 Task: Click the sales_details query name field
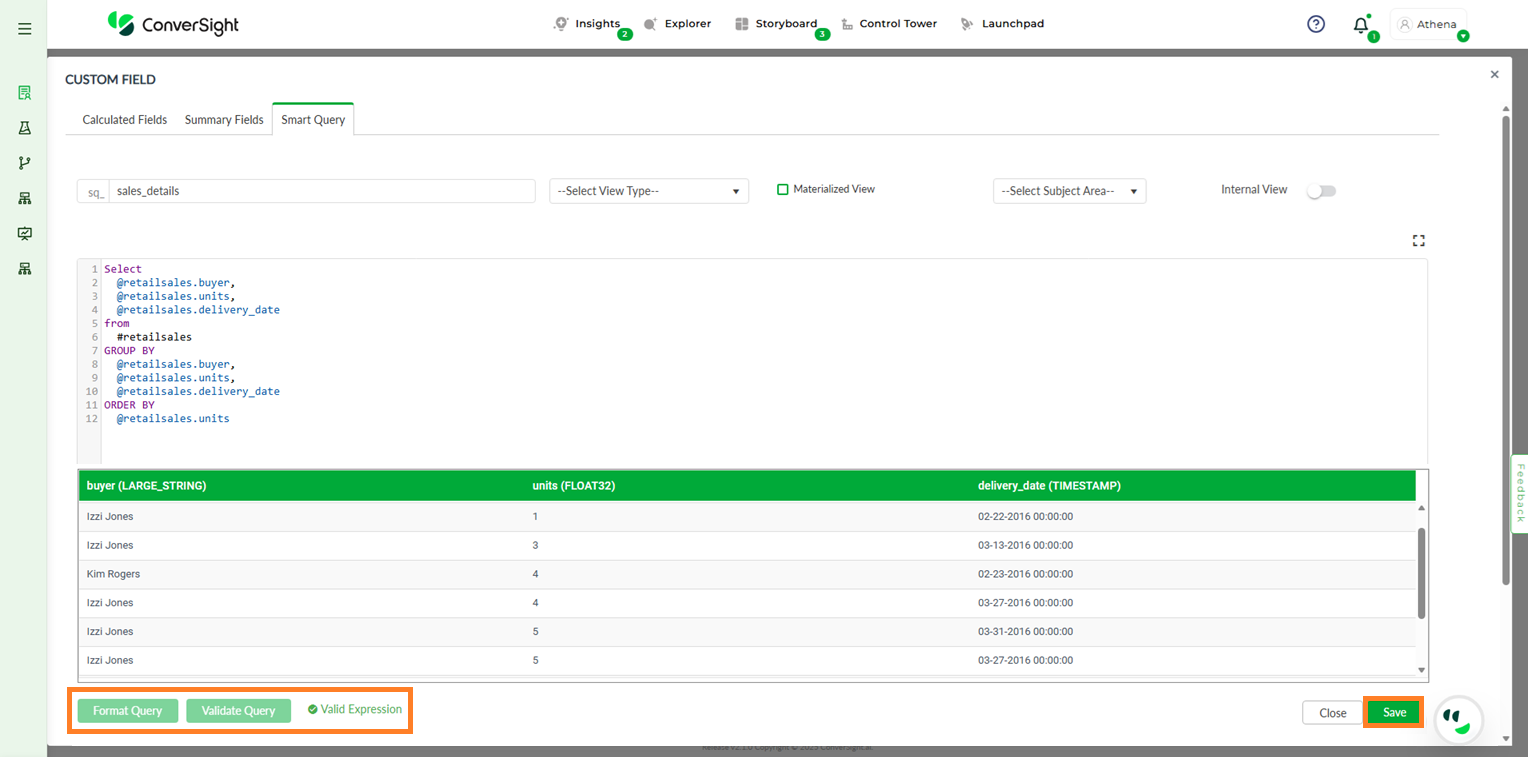(x=320, y=191)
